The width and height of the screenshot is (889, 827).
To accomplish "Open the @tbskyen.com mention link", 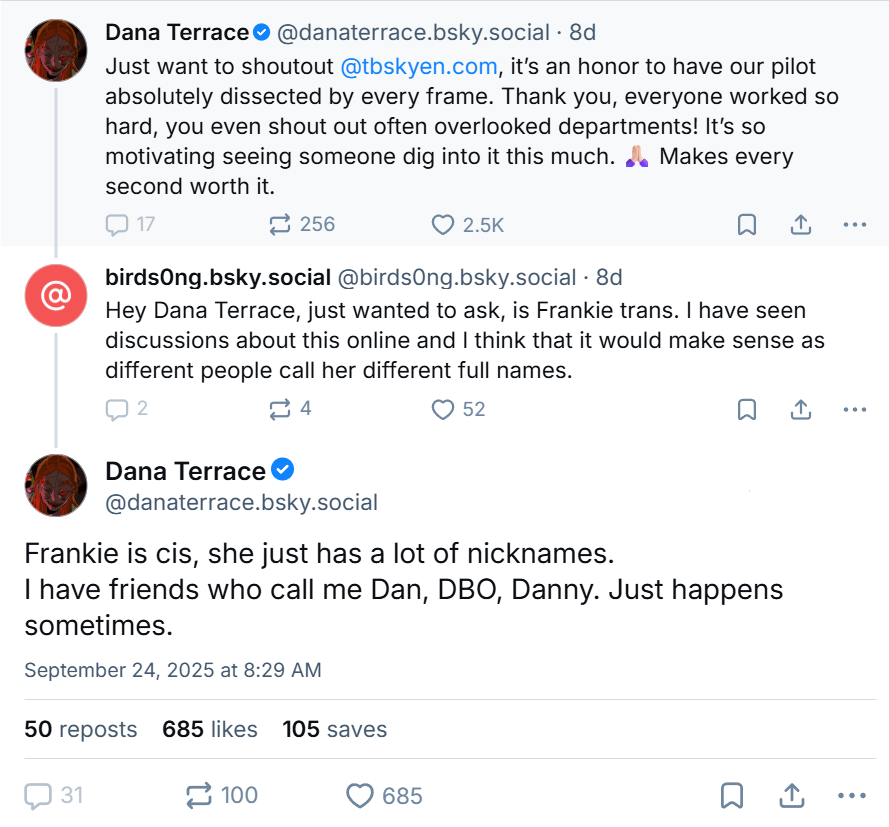I will coord(419,68).
